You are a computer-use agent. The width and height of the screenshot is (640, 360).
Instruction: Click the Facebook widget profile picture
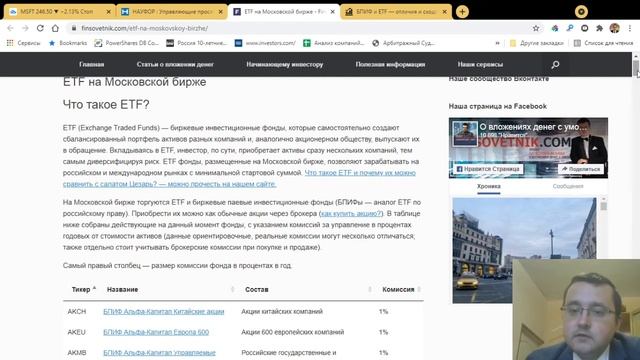click(x=465, y=133)
